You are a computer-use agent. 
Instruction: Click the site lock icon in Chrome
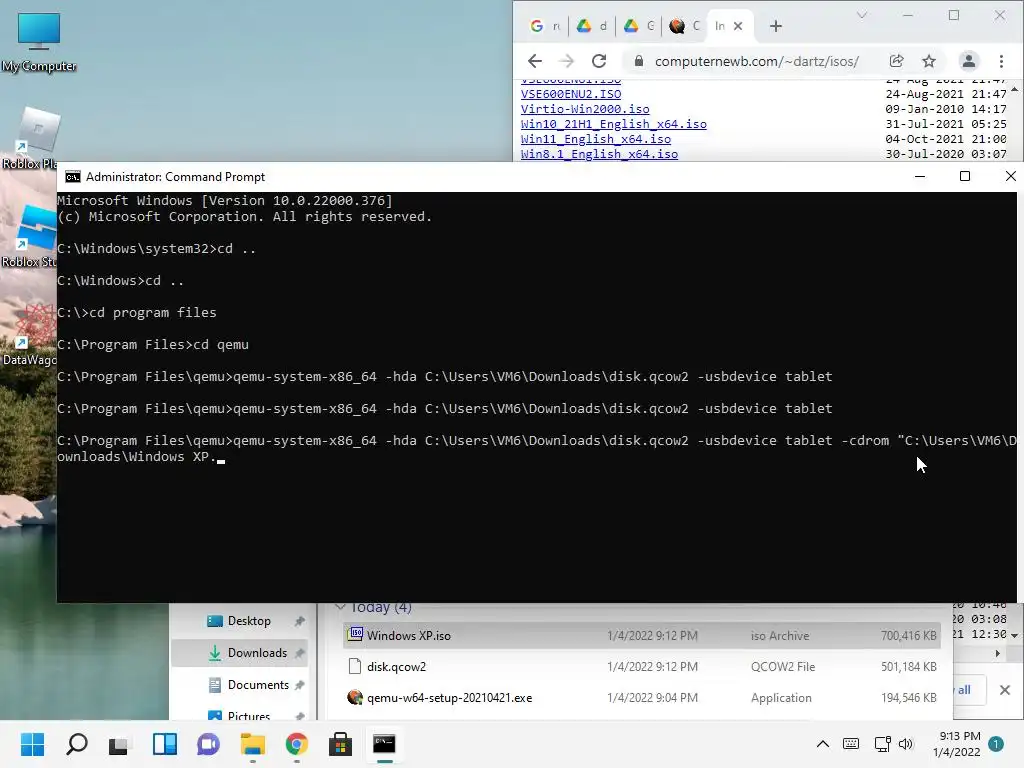[x=639, y=61]
